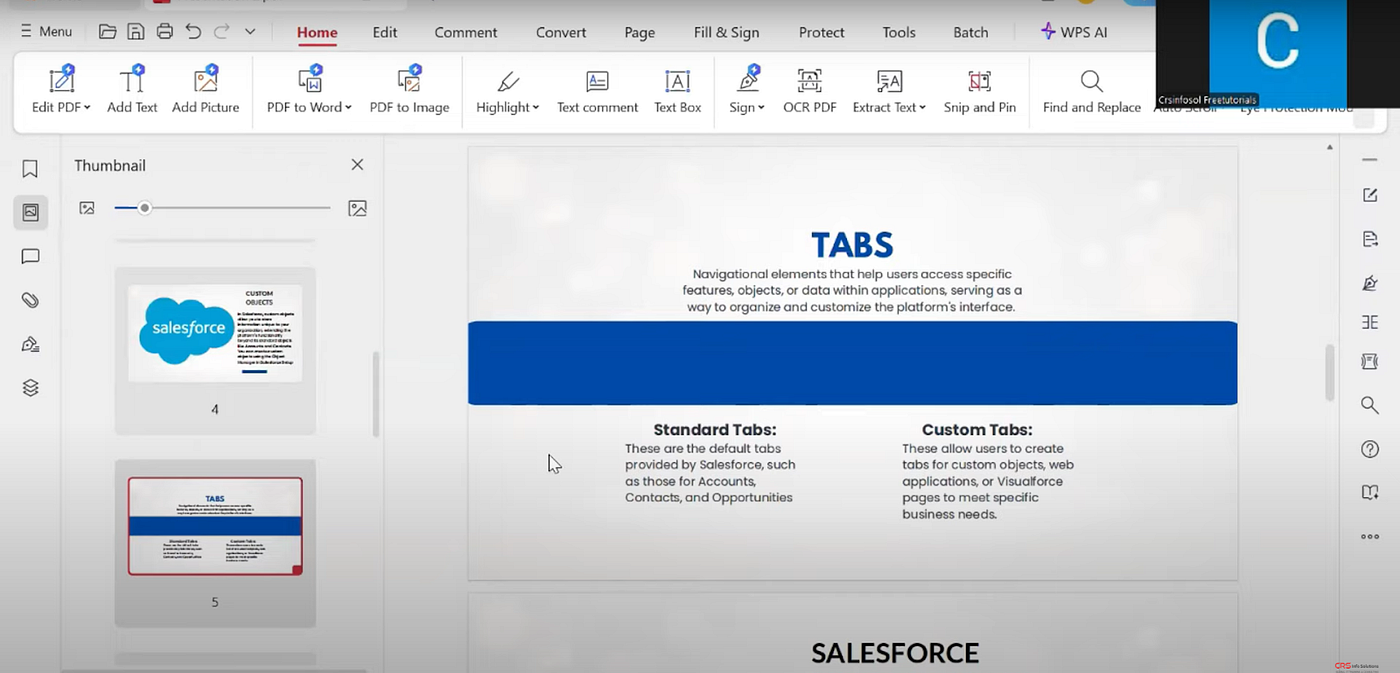Switch to the Batch tab
Image resolution: width=1400 pixels, height=673 pixels.
pyautogui.click(x=971, y=32)
